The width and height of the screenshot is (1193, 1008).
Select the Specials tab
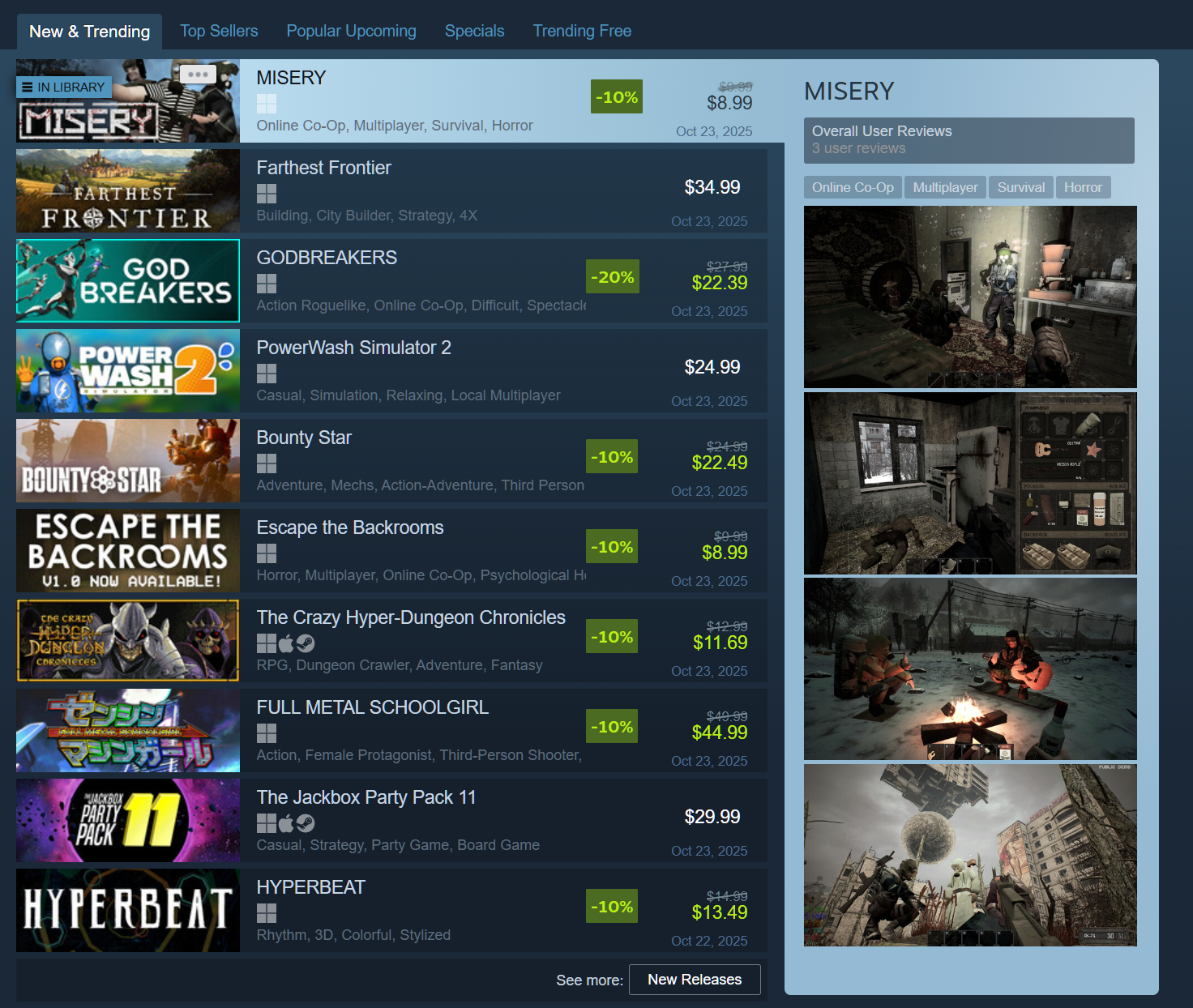point(474,31)
